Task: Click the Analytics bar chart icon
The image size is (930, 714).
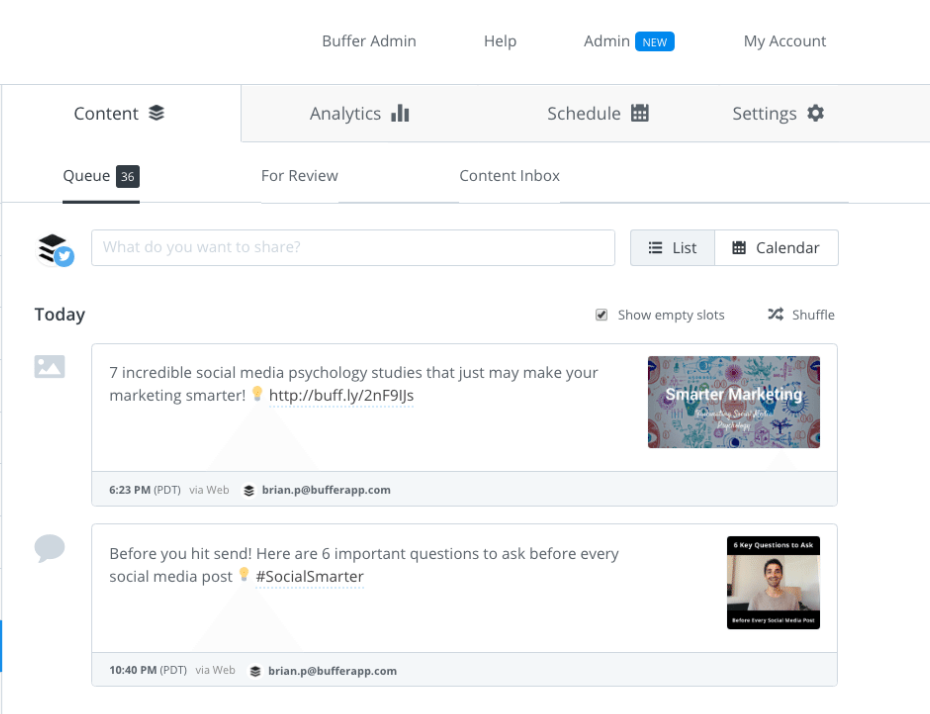Action: 400,113
